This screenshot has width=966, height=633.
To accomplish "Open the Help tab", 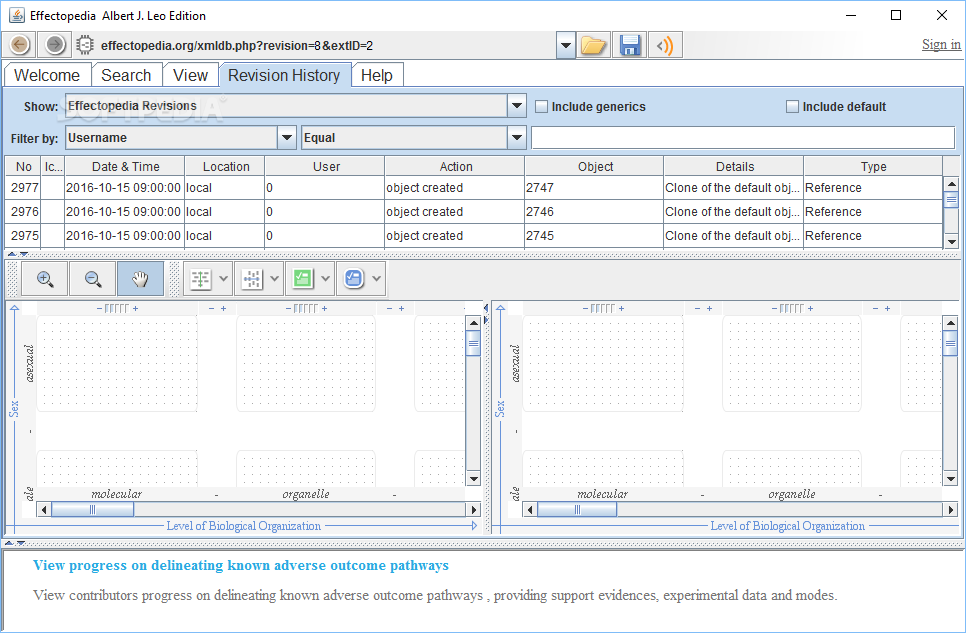I will click(376, 75).
